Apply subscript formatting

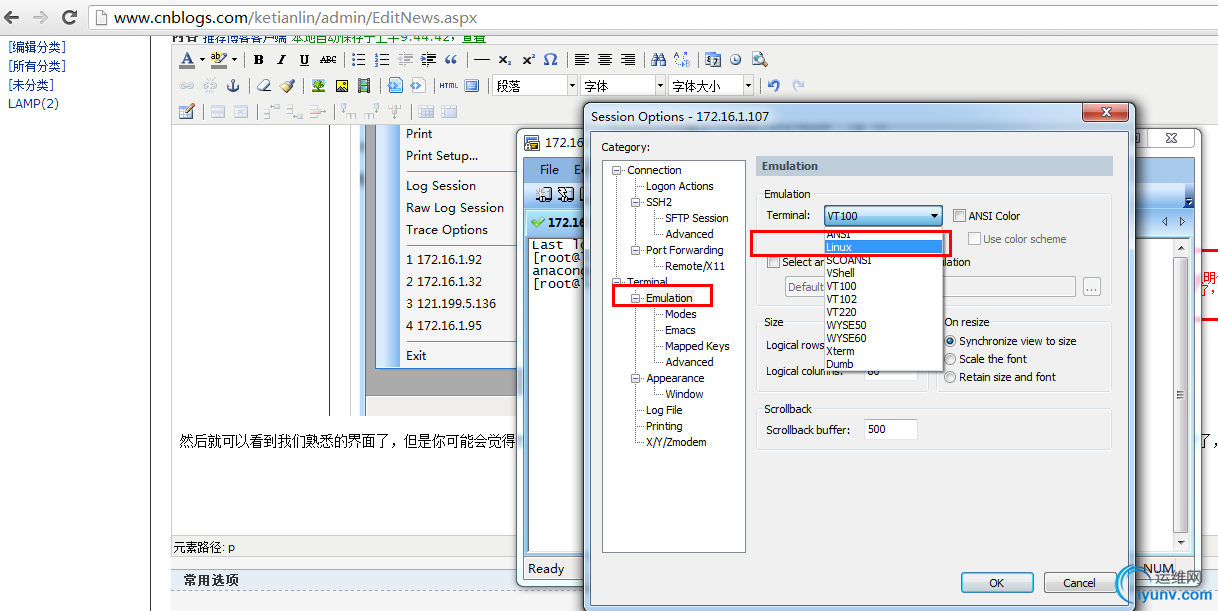coord(504,60)
